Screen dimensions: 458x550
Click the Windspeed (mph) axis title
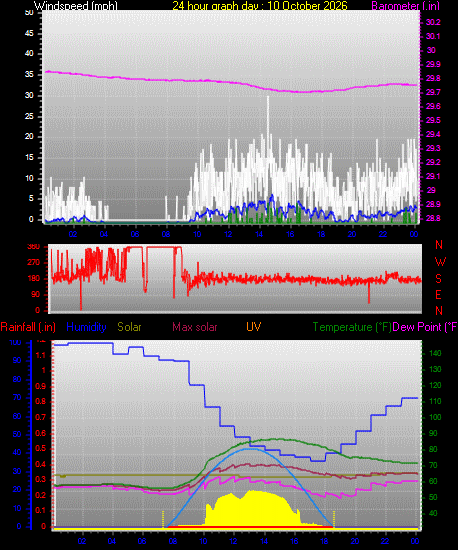(76, 6)
